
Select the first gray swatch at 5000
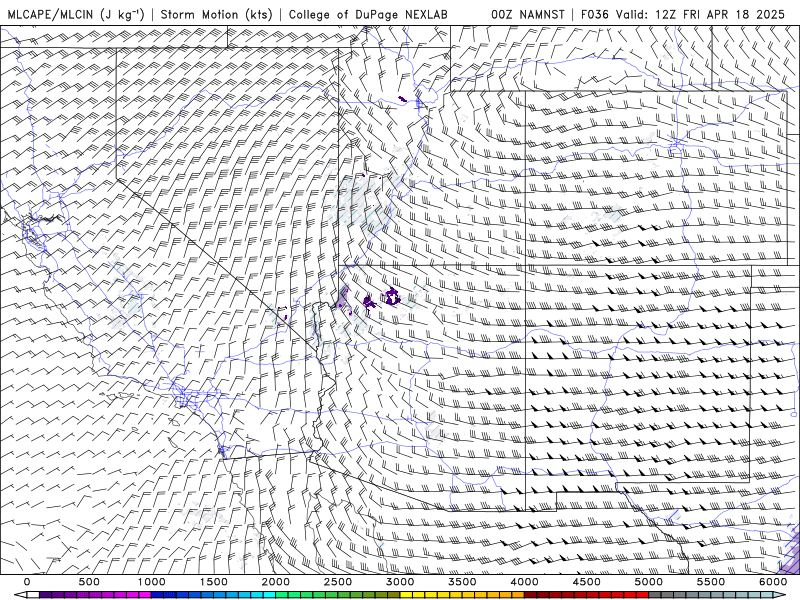coord(655,594)
